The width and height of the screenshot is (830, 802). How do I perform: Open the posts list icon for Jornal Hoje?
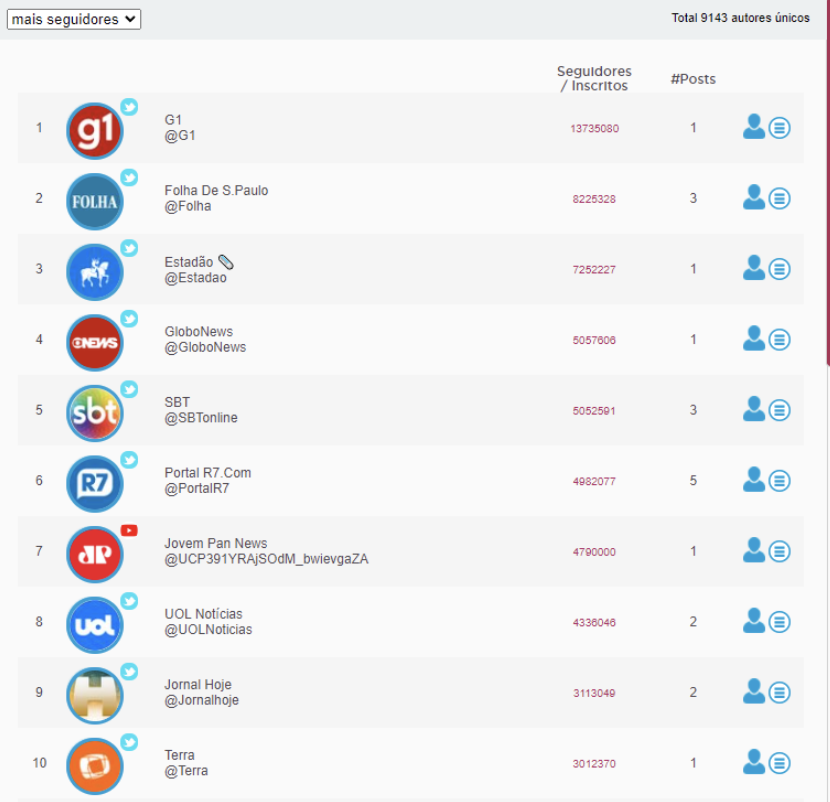(x=780, y=692)
